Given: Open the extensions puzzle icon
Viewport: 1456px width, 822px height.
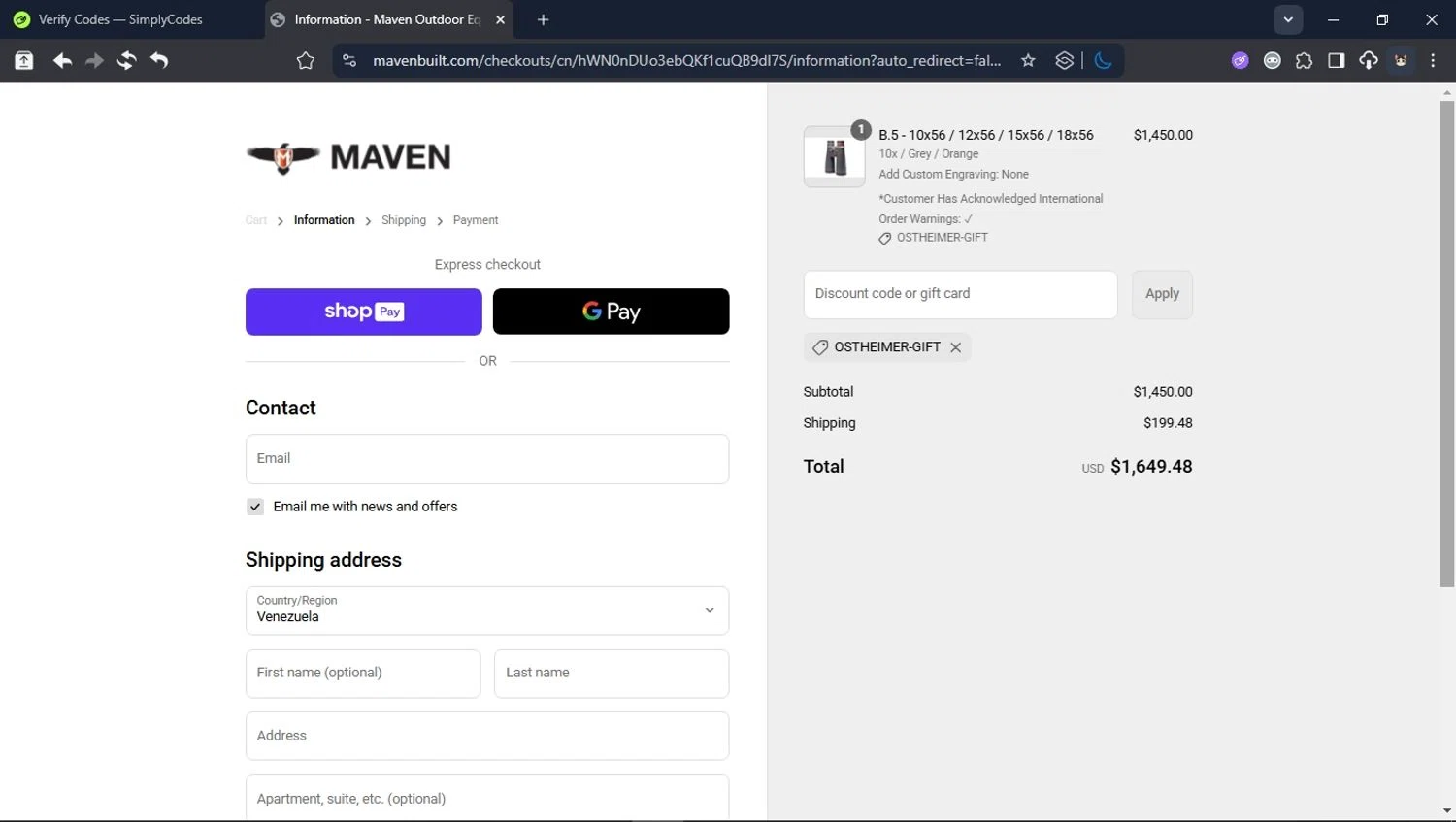Looking at the screenshot, I should point(1304,60).
